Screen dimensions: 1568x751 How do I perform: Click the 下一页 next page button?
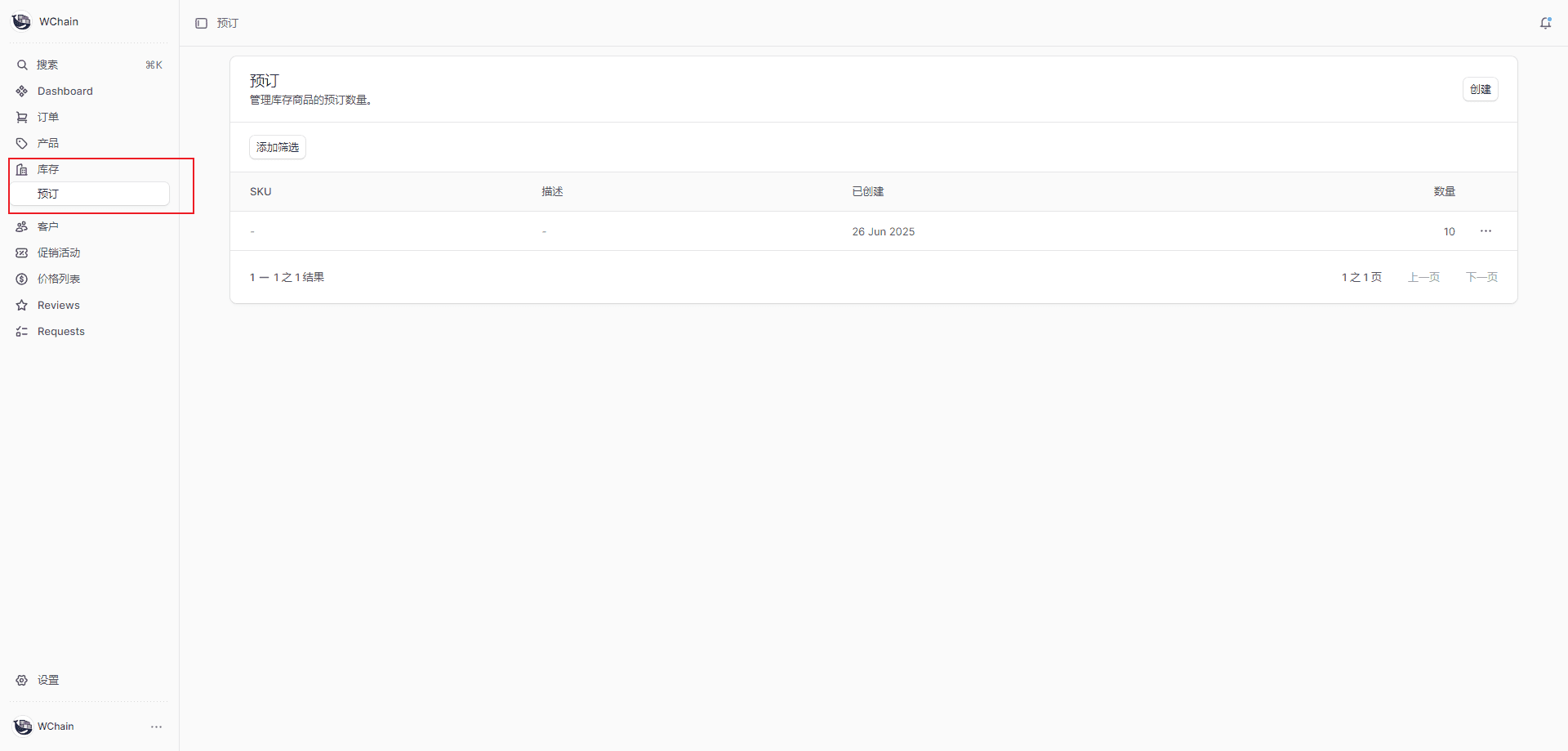(1481, 277)
